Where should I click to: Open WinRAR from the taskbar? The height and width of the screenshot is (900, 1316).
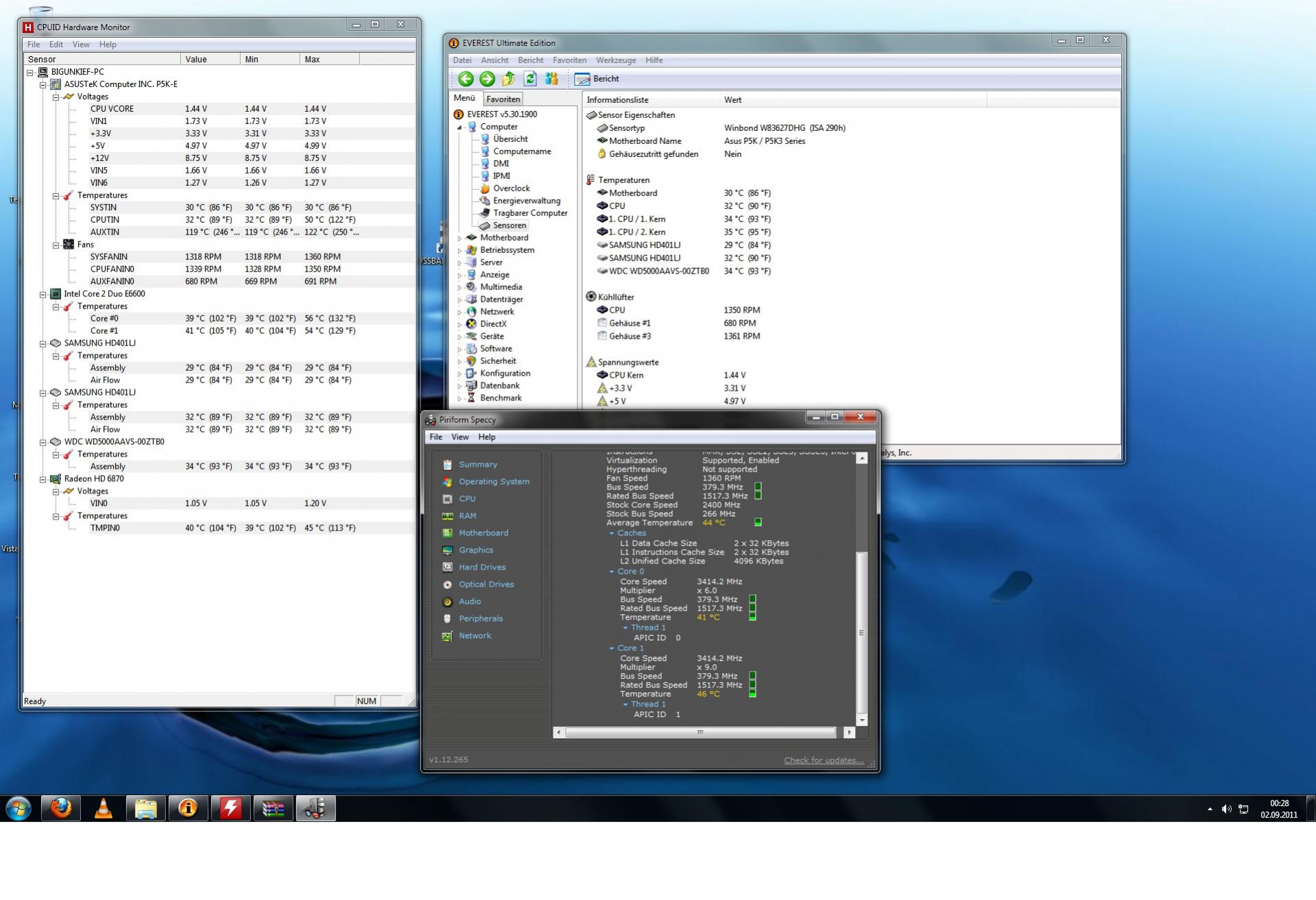click(x=274, y=809)
